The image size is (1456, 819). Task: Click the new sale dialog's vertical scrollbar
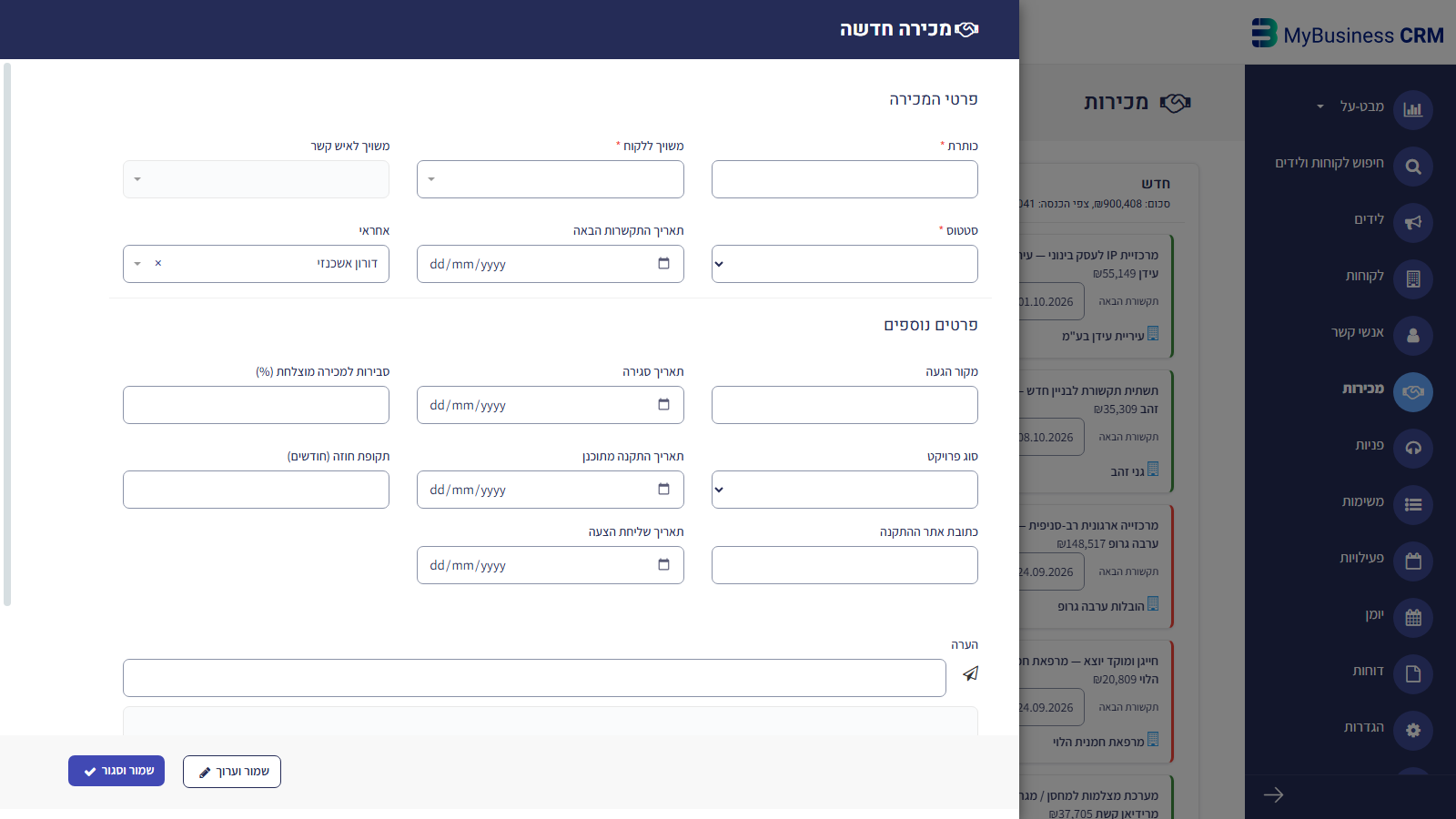(x=7, y=334)
